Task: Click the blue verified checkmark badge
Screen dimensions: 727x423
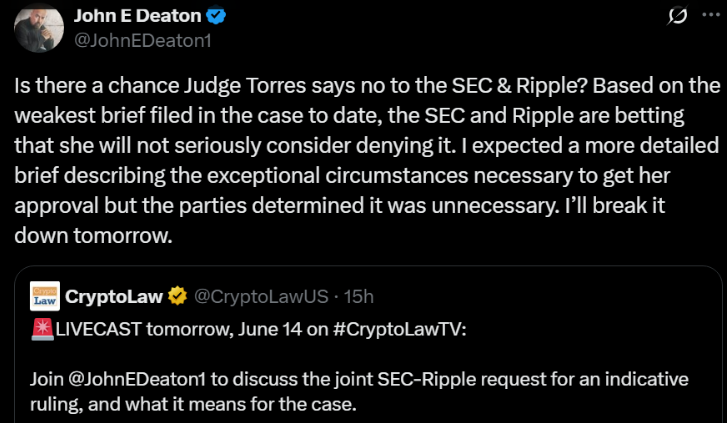Action: pyautogui.click(x=217, y=17)
